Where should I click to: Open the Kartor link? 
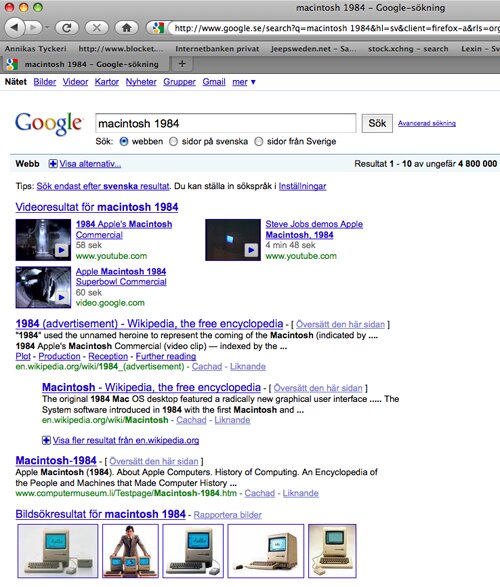coord(107,82)
